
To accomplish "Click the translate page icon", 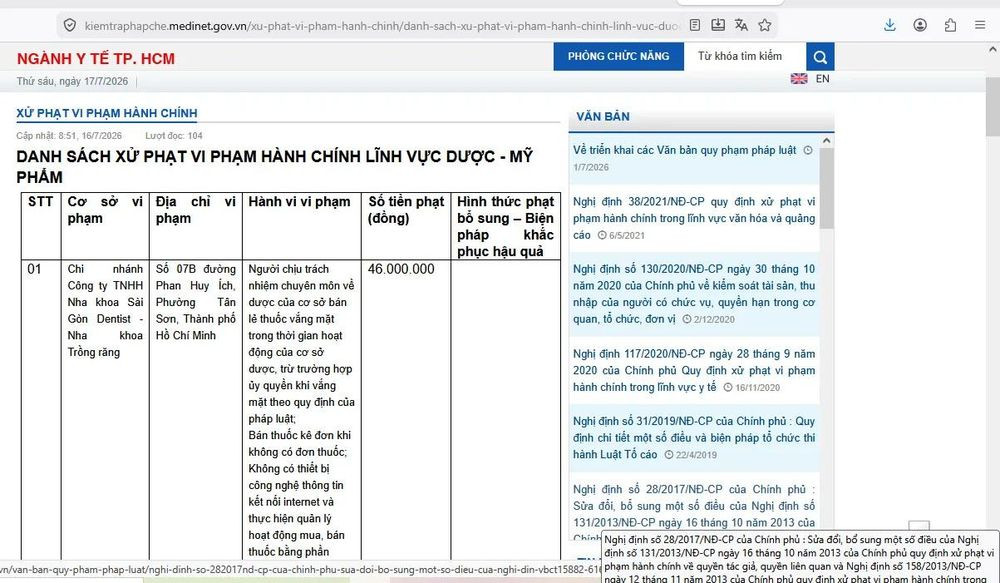I will [x=741, y=25].
